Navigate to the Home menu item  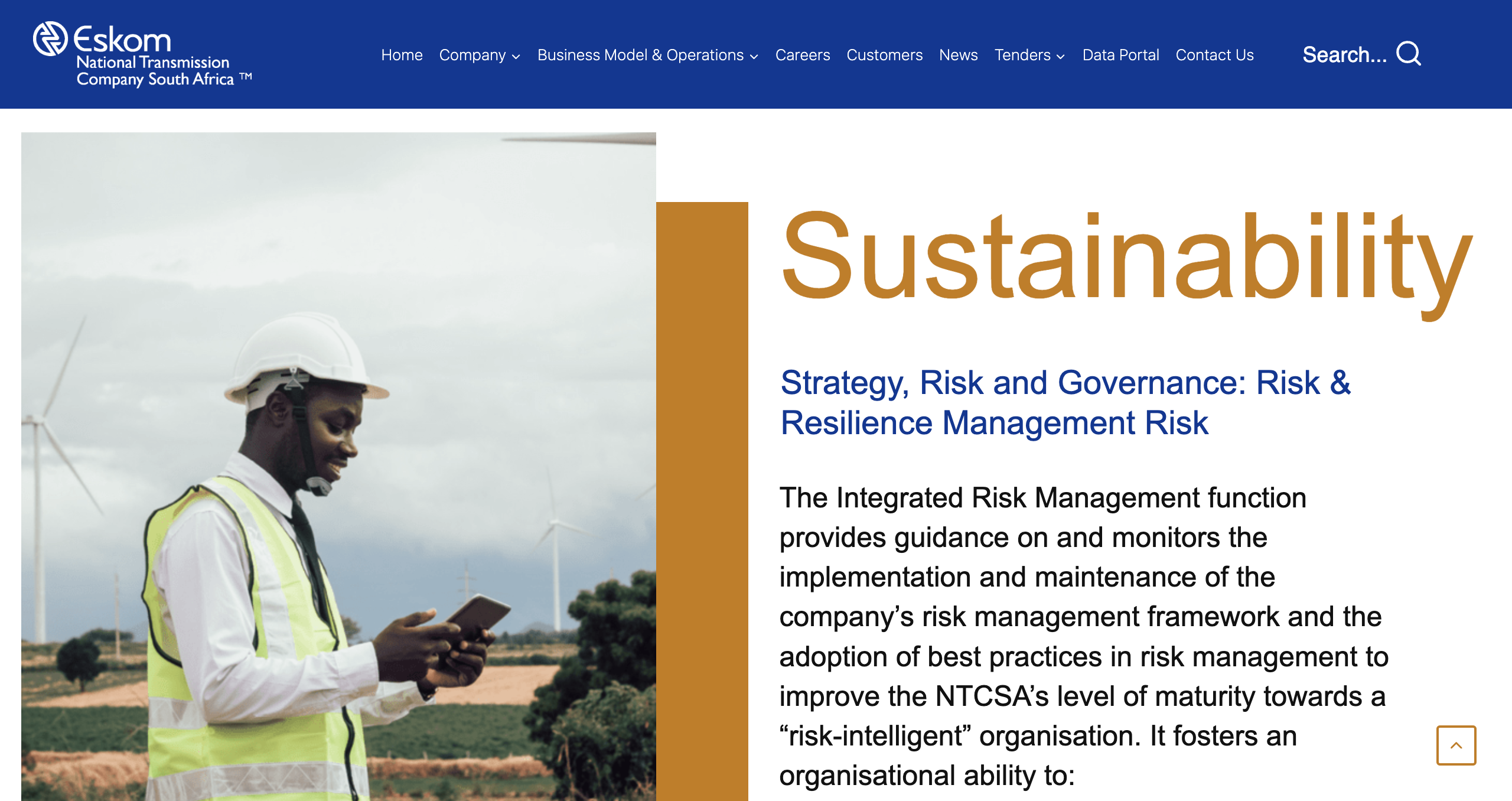pyautogui.click(x=402, y=55)
